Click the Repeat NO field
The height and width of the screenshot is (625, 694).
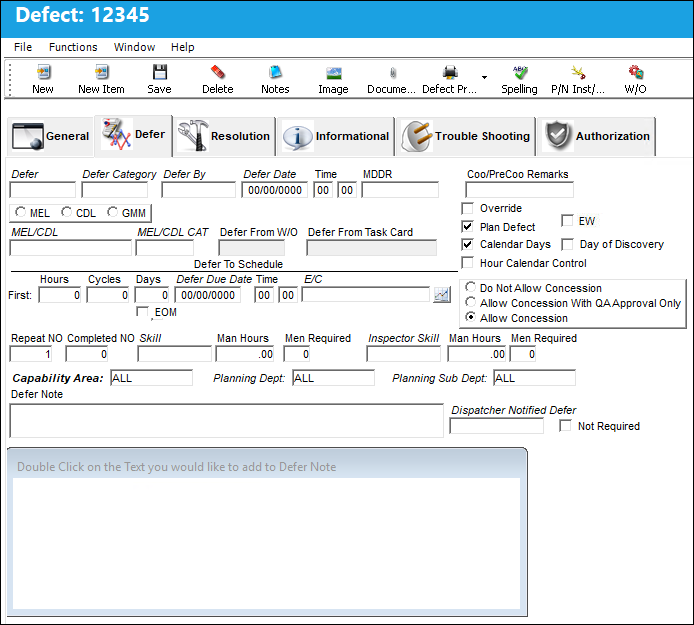pyautogui.click(x=31, y=354)
